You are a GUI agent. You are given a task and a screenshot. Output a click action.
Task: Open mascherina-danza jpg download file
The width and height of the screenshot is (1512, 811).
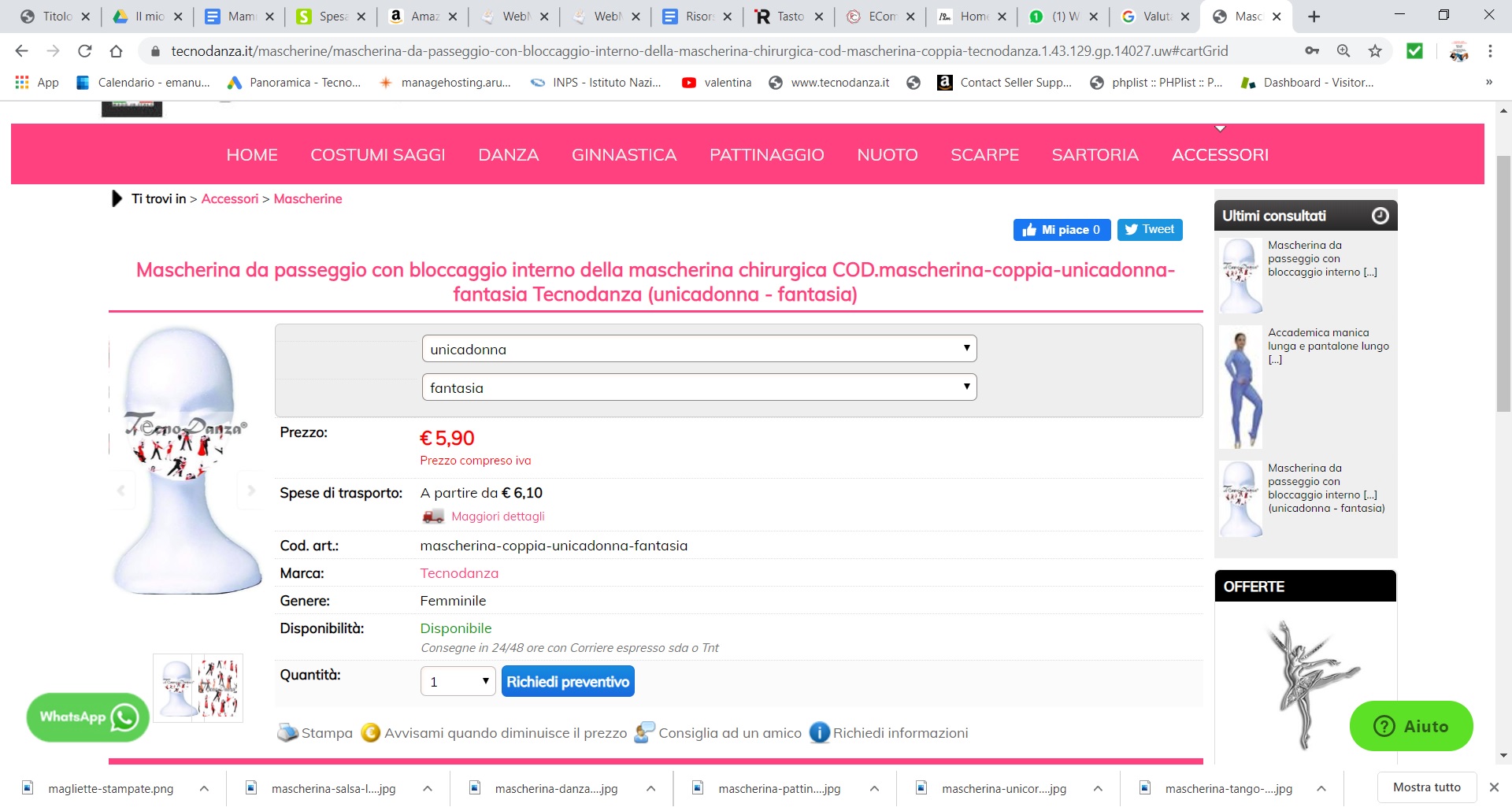coord(555,788)
